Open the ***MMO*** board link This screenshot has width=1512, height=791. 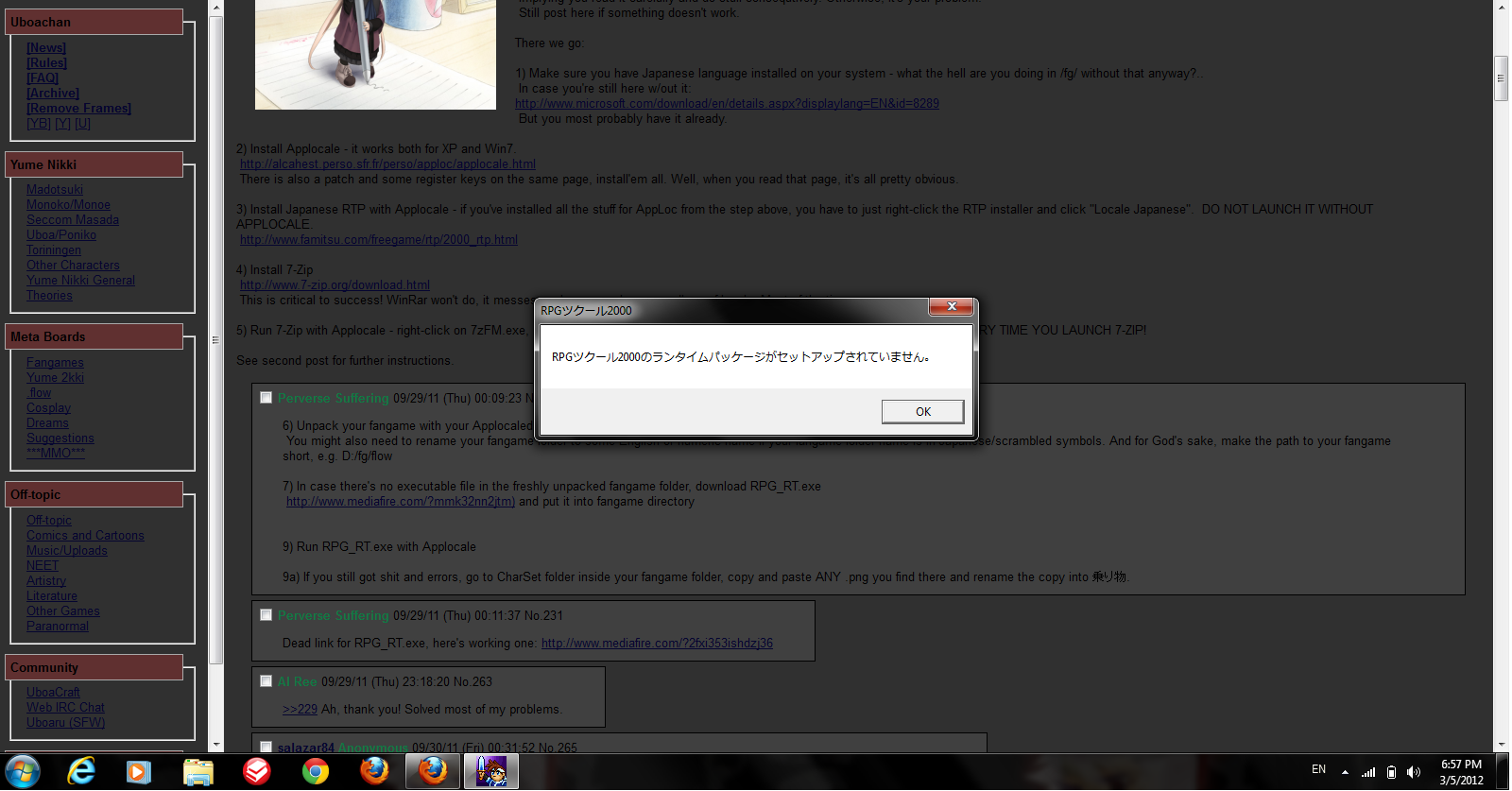[56, 454]
